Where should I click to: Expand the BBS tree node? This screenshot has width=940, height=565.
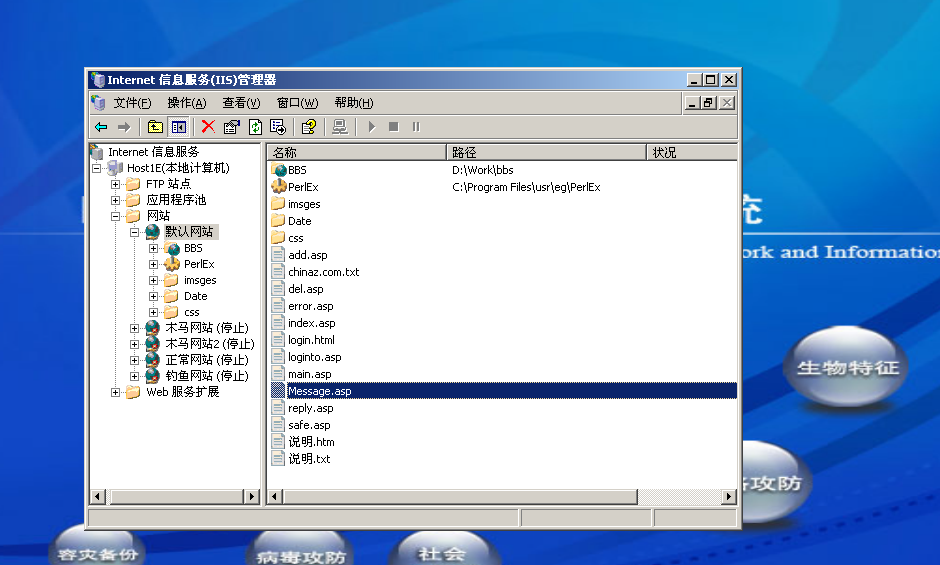click(154, 248)
